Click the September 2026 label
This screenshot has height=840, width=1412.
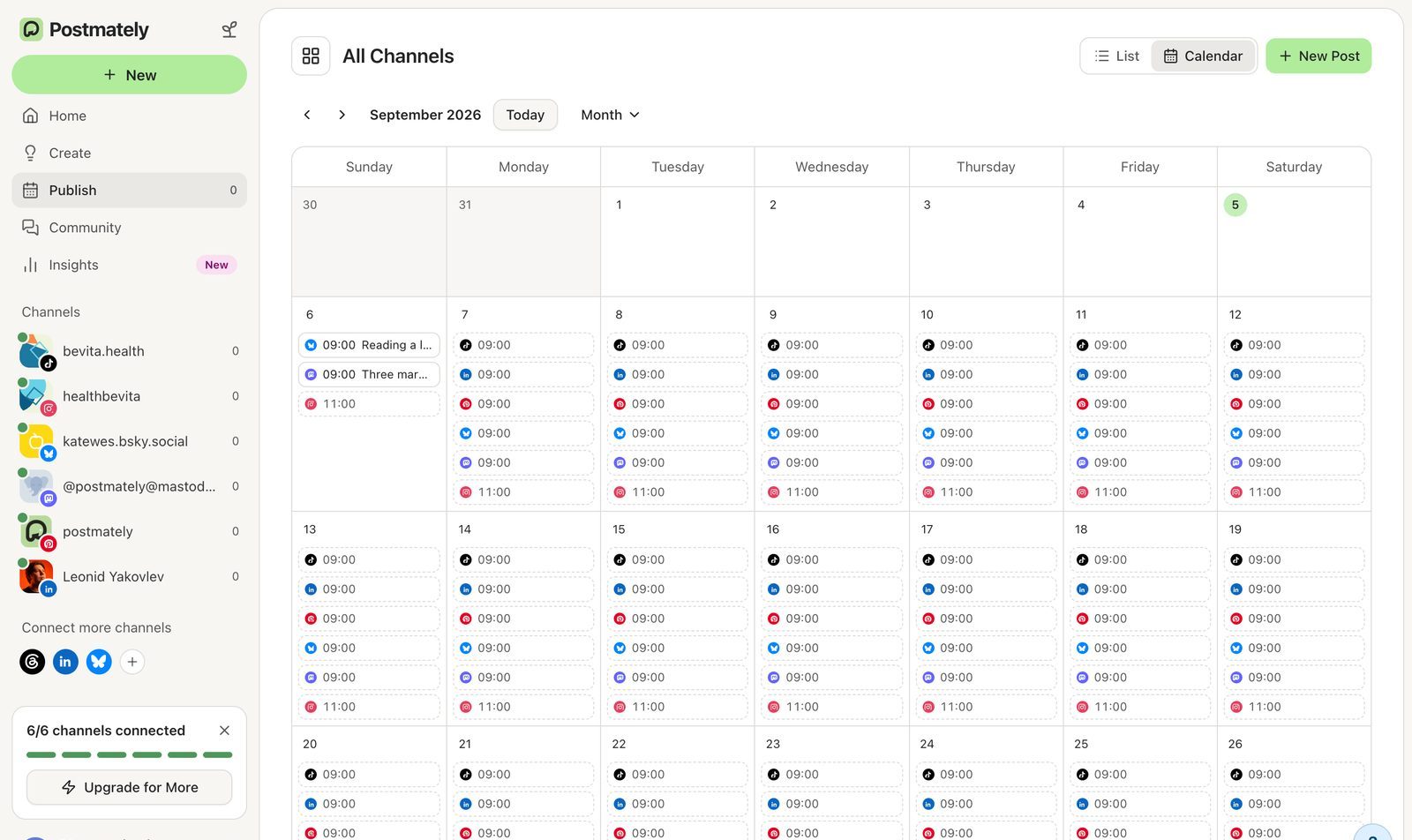coord(425,115)
